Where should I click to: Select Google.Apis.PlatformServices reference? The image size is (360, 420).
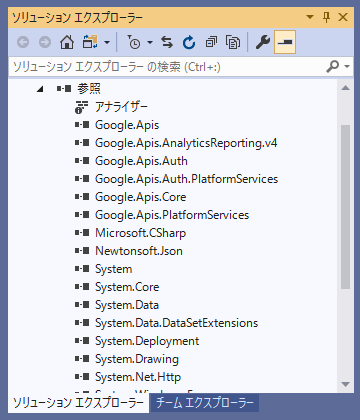tap(172, 215)
